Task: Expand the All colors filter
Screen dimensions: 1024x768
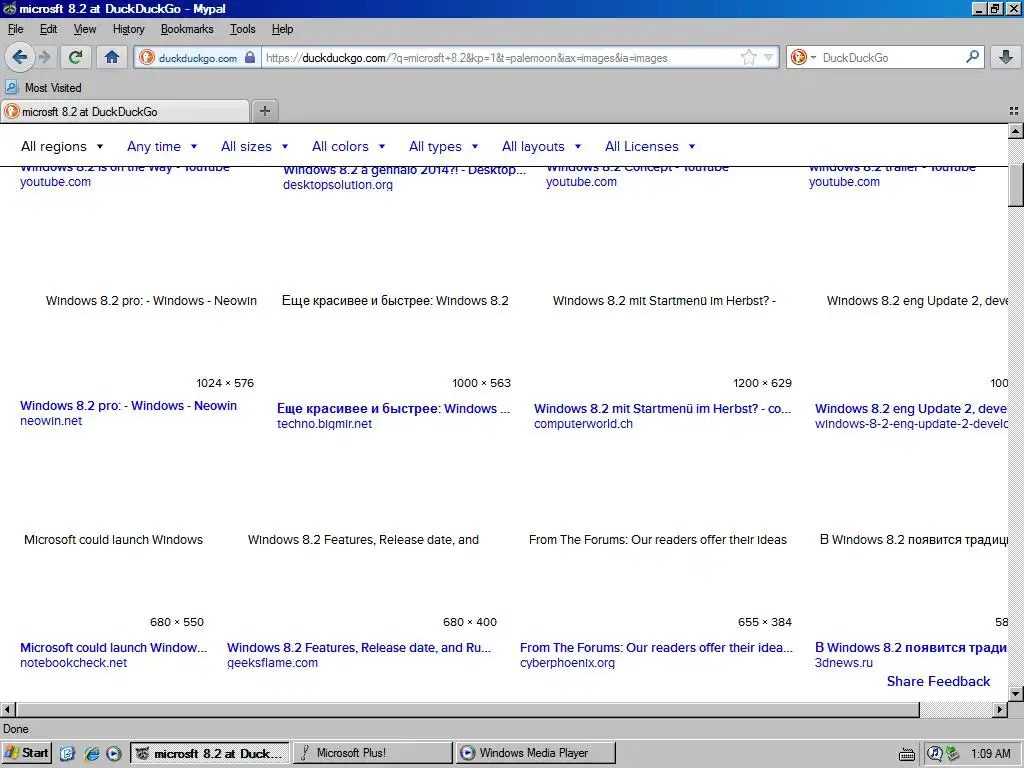Action: [x=348, y=146]
